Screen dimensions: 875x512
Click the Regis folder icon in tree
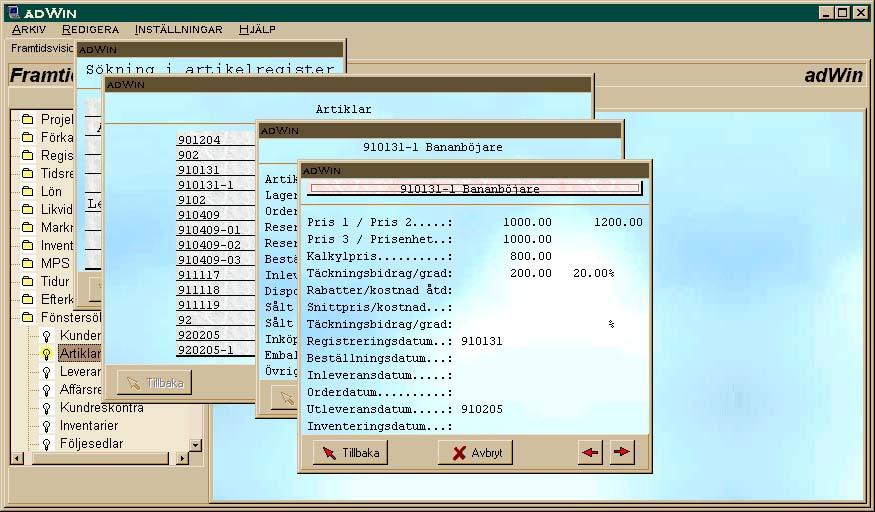point(27,155)
